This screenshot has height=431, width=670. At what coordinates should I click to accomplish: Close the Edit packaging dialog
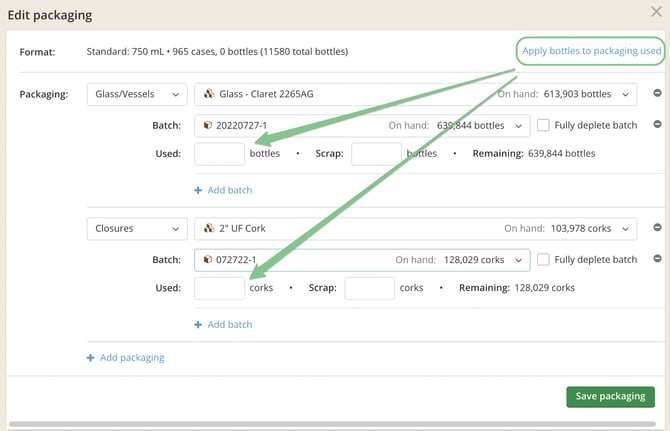point(655,14)
